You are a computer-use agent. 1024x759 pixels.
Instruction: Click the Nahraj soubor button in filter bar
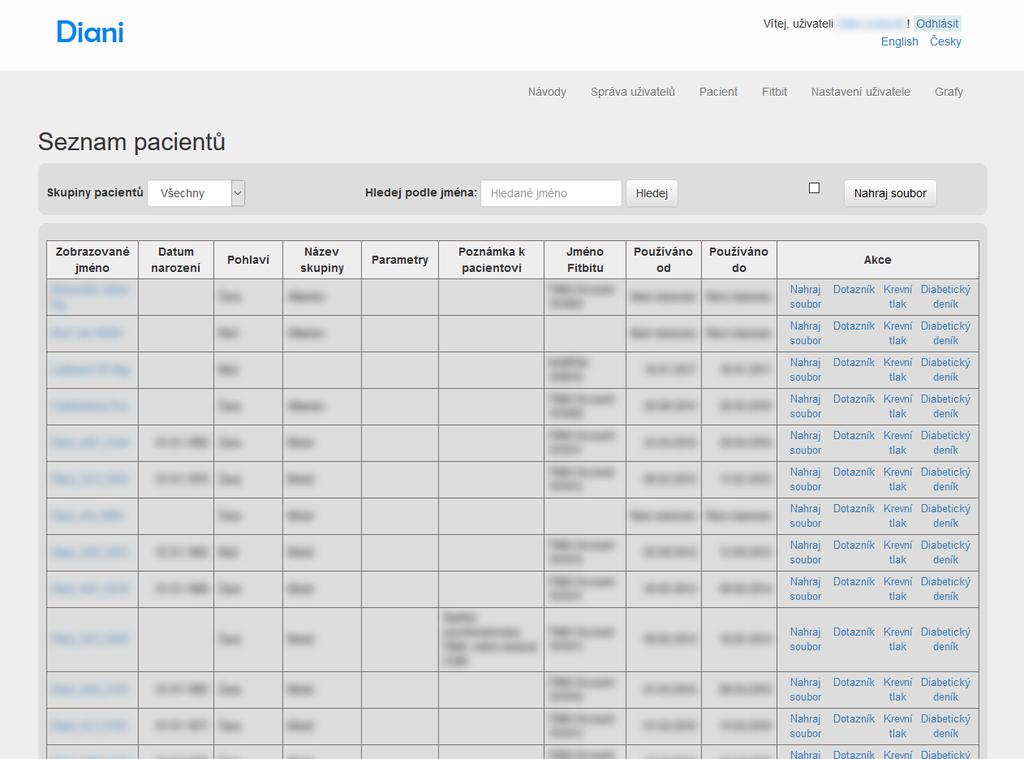pos(889,193)
